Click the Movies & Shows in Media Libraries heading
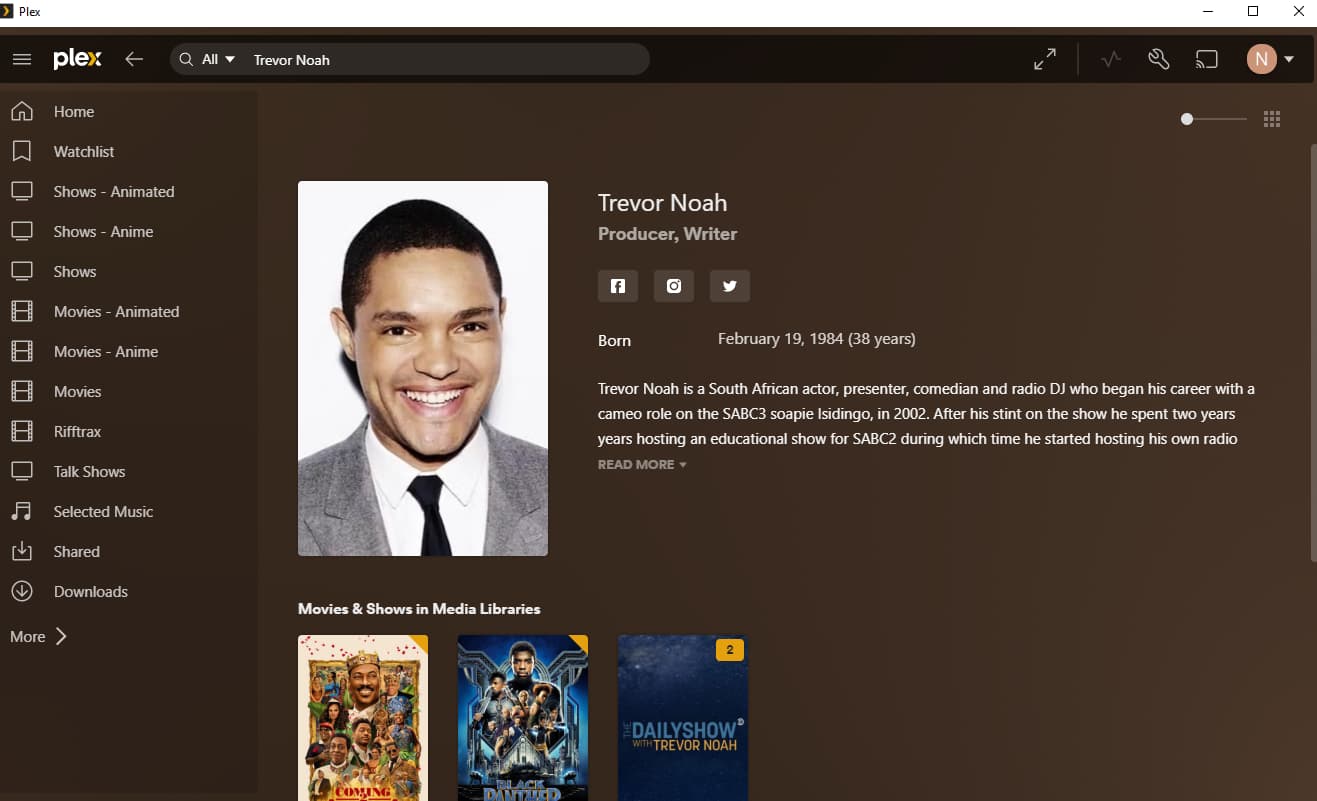Screen dimensions: 1317x801 [419, 609]
